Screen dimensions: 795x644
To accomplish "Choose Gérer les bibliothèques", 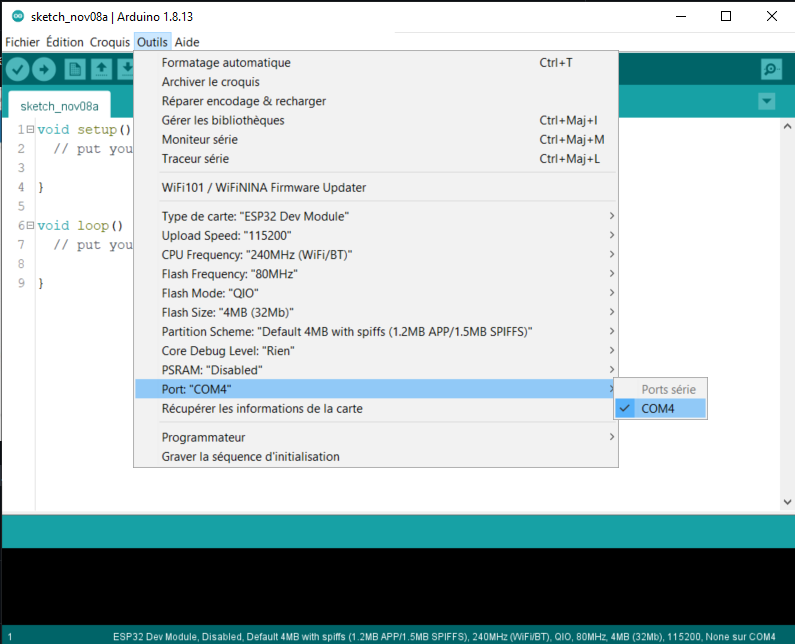I will coord(376,120).
